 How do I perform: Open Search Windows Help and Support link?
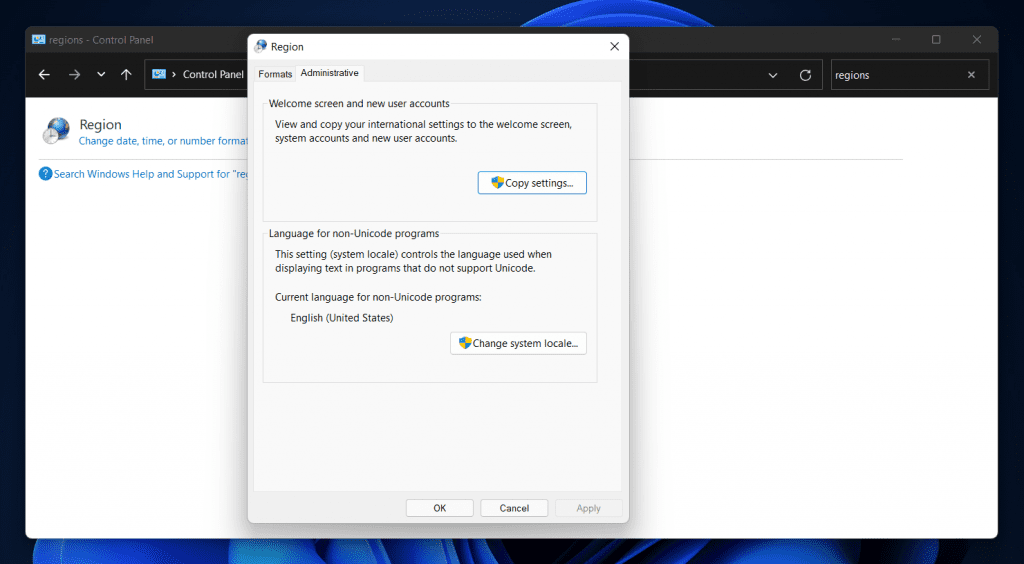pos(151,174)
